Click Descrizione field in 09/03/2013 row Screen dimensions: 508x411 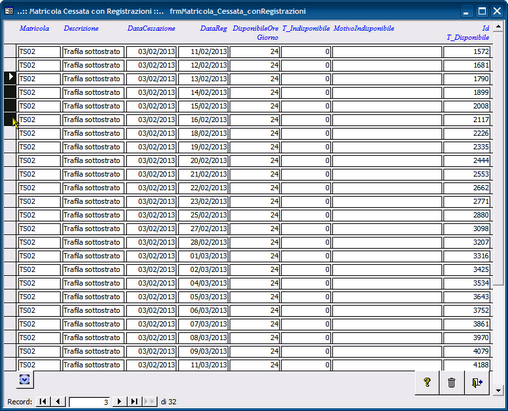point(93,351)
